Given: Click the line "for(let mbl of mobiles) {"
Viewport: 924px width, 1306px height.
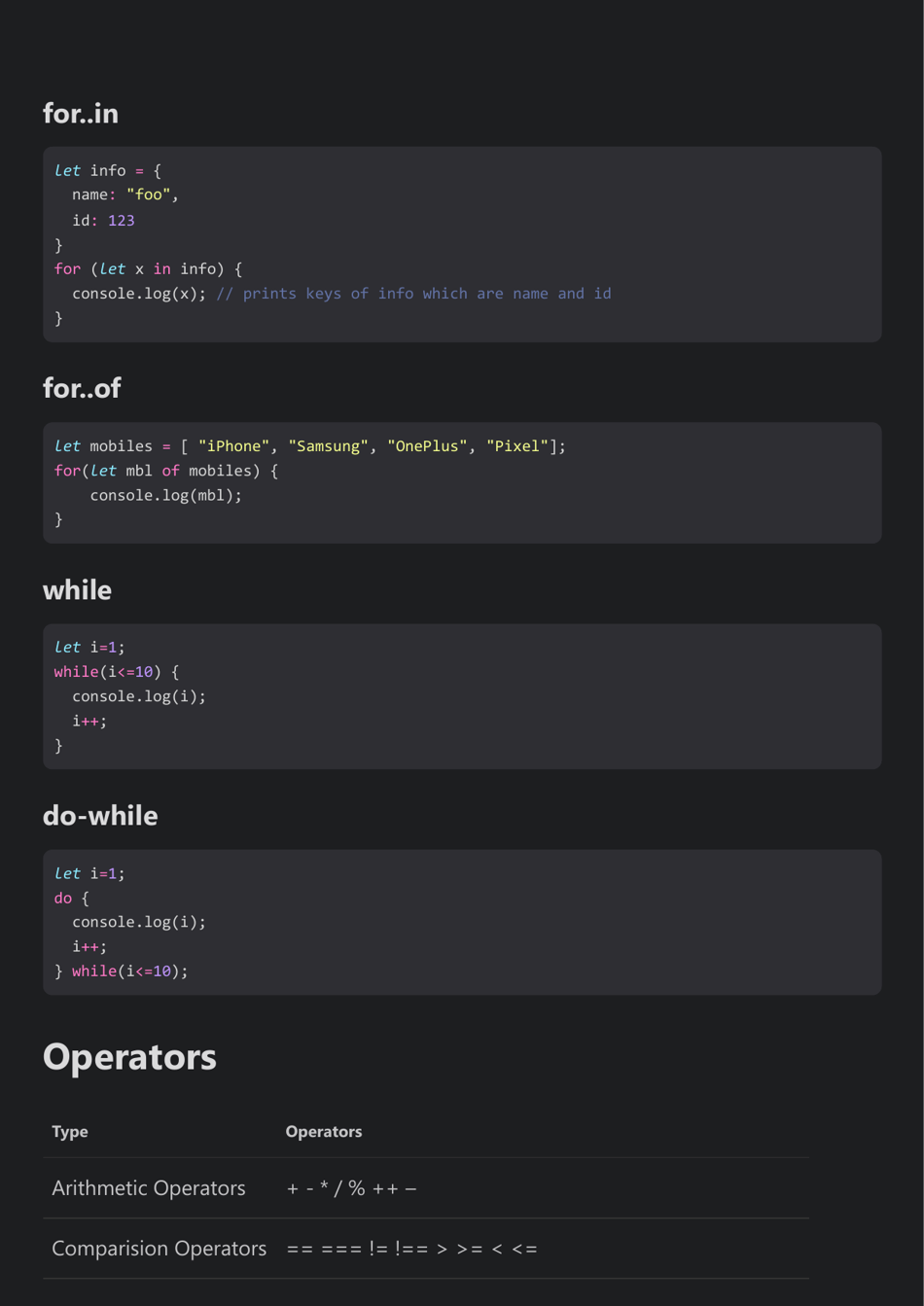Looking at the screenshot, I should tap(166, 471).
